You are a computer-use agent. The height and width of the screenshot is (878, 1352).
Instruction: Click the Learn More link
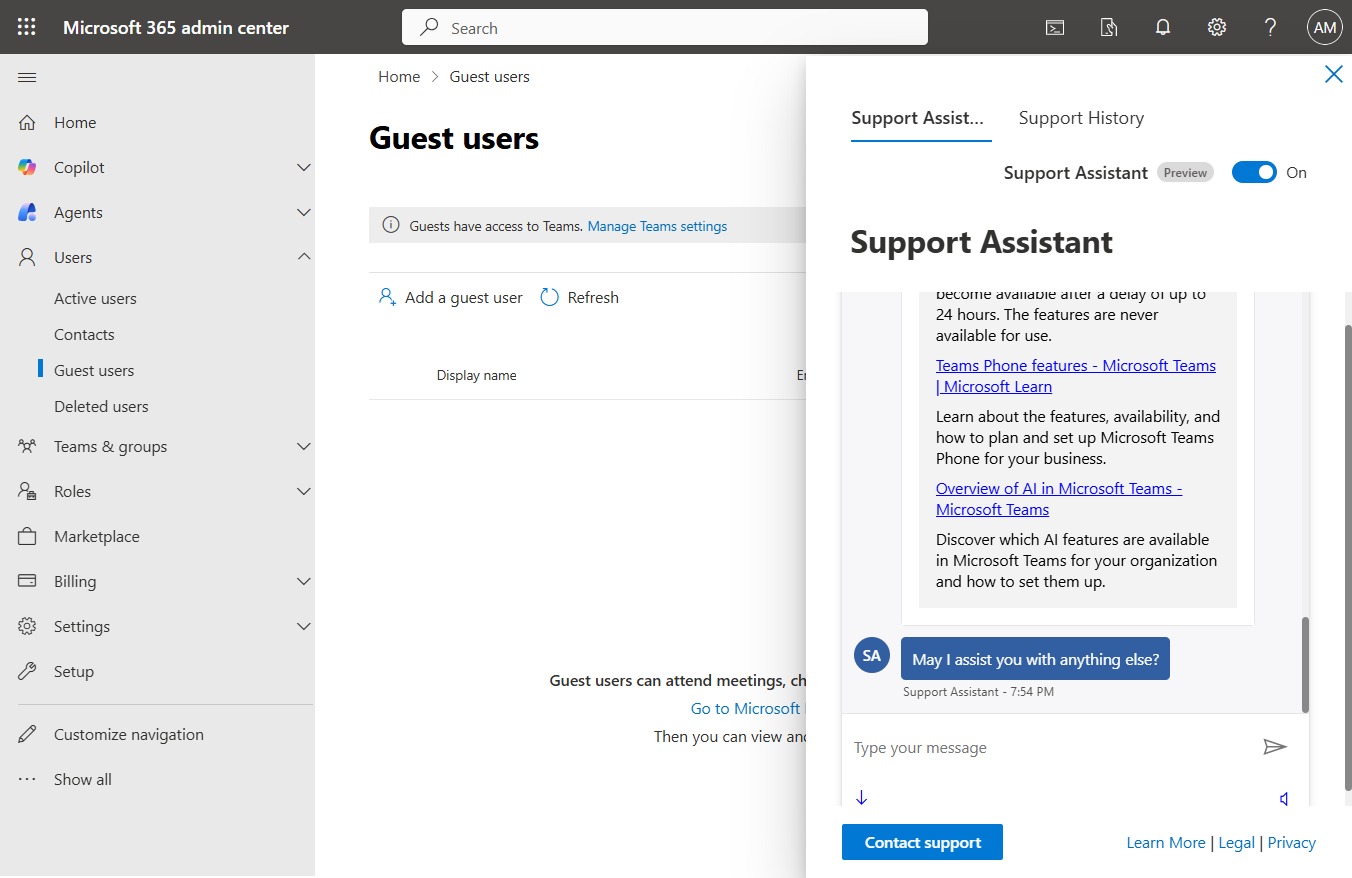click(1165, 842)
